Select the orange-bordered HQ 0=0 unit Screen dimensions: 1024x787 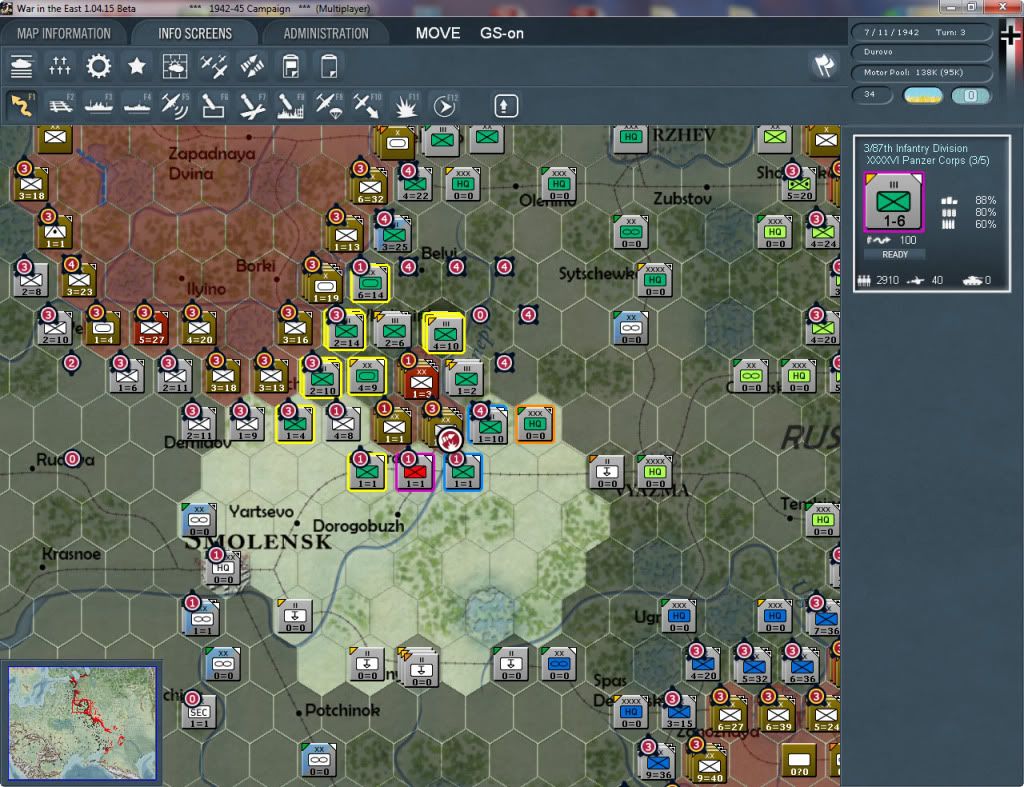click(535, 424)
